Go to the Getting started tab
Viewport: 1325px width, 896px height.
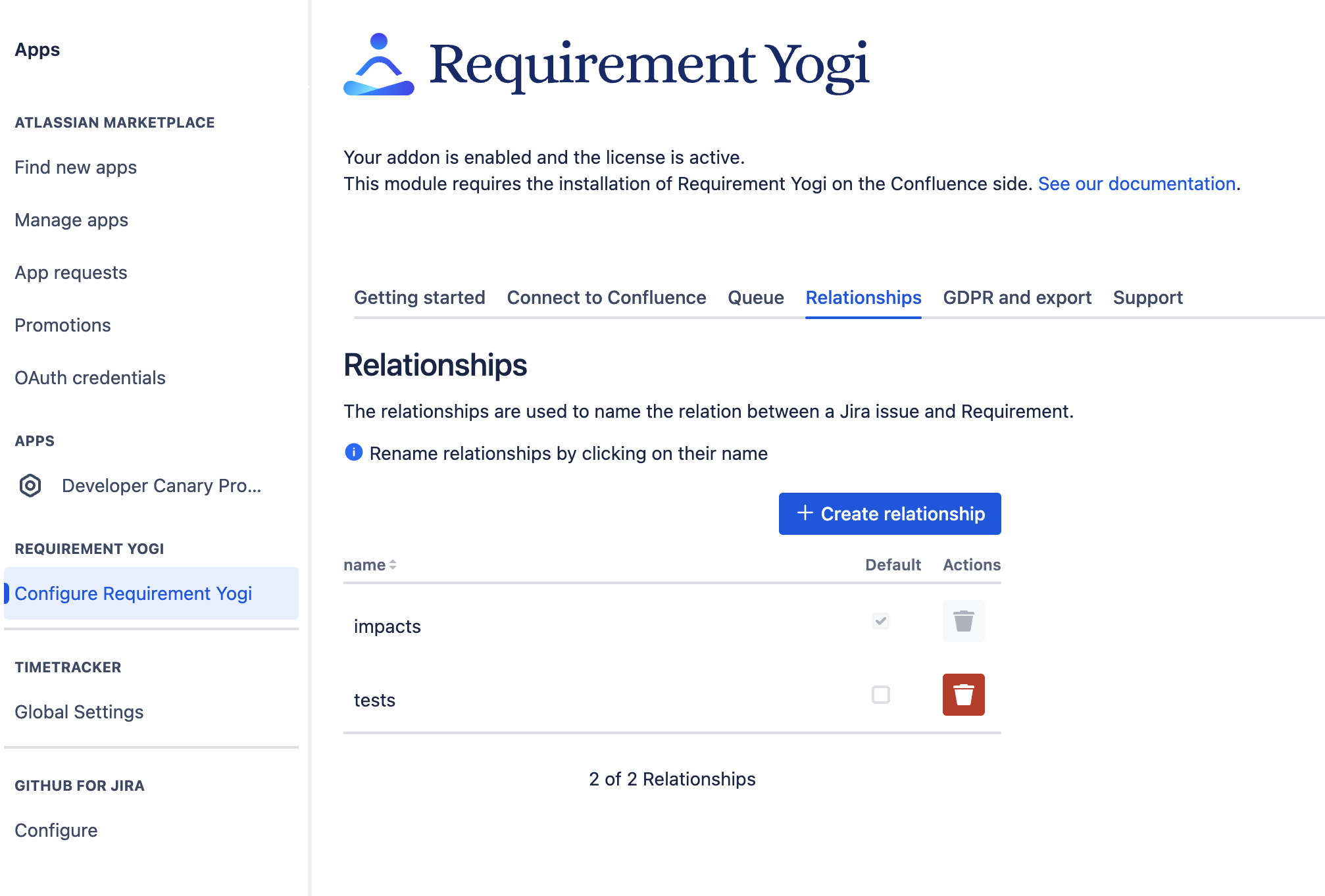[x=419, y=297]
